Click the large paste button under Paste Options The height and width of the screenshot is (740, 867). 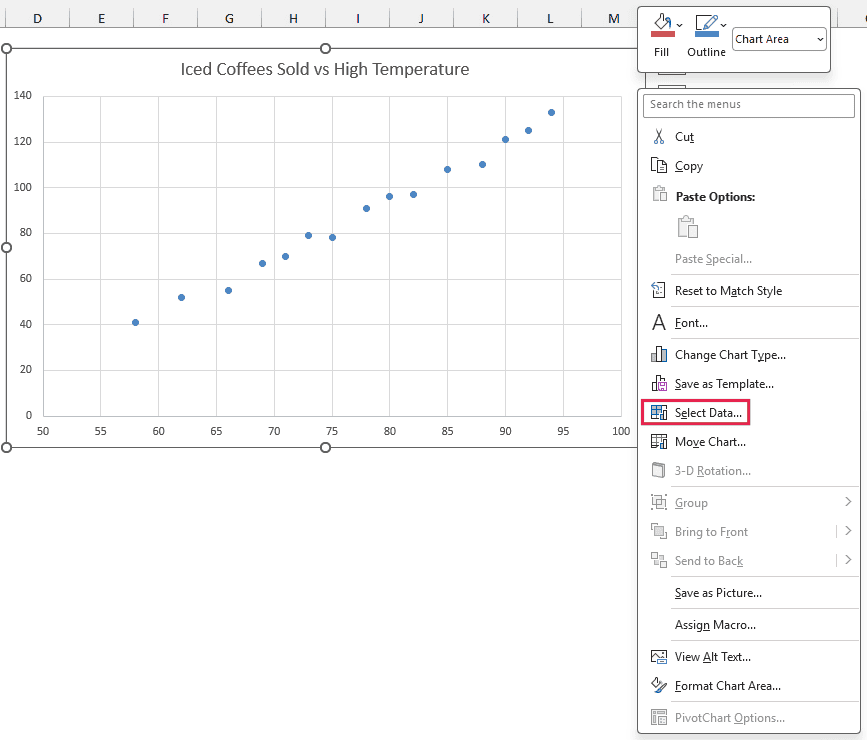687,227
